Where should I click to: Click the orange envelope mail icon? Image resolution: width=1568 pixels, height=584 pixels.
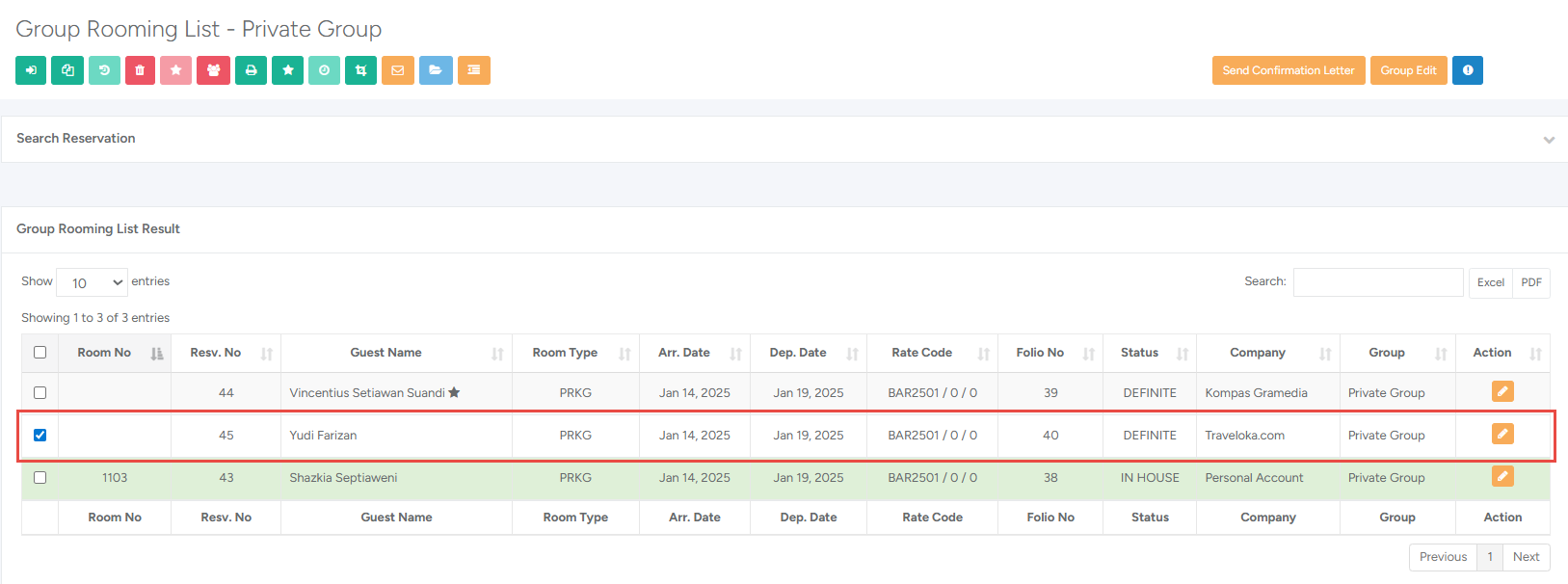pos(397,70)
